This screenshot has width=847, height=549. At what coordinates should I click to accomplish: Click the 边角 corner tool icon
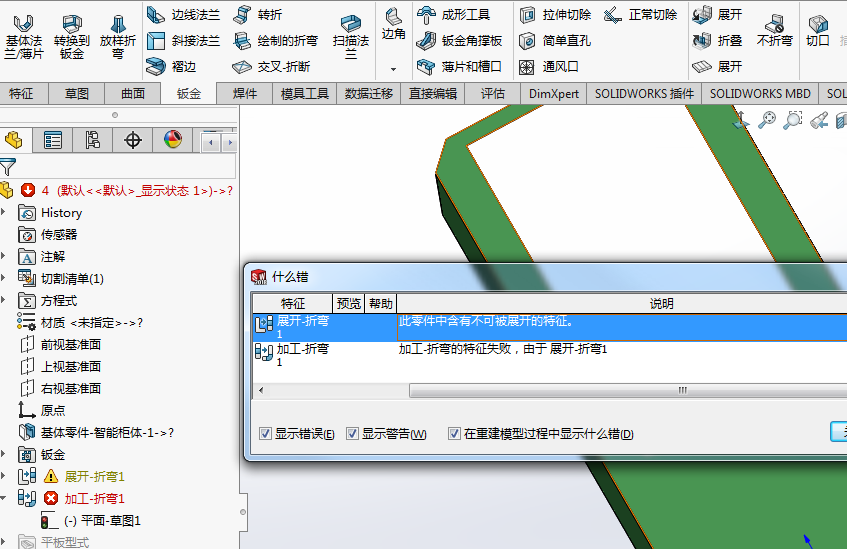click(393, 23)
